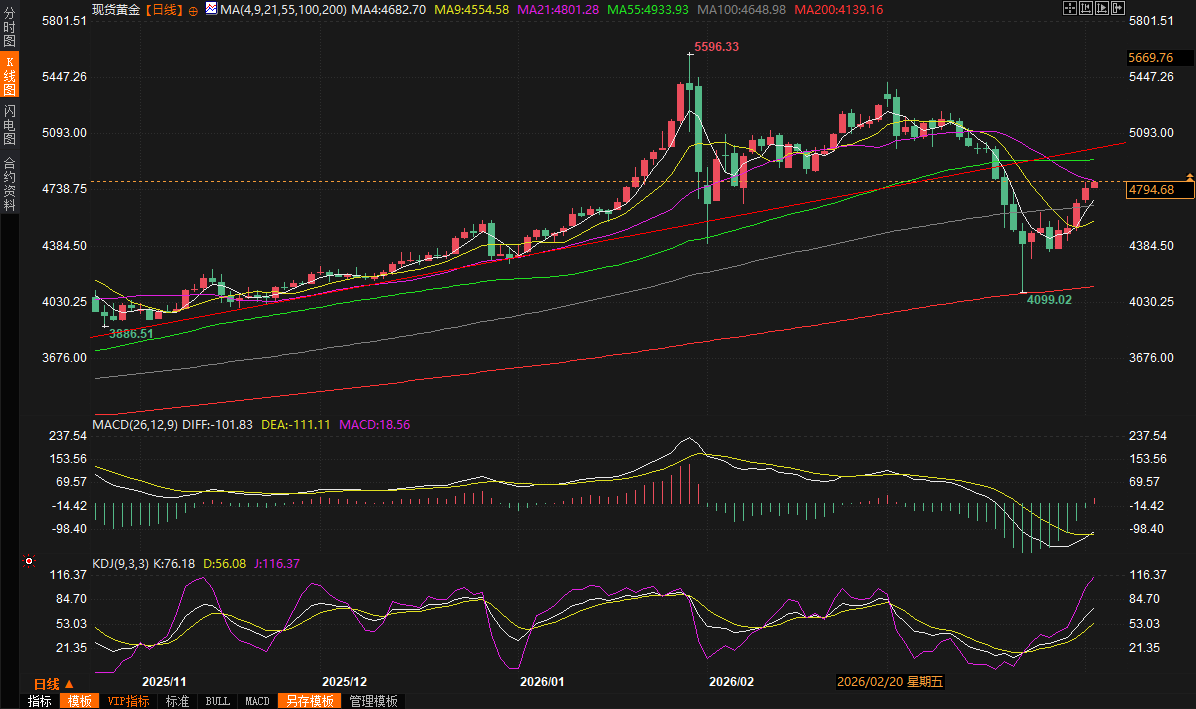Viewport: 1196px width, 709px height.
Task: Open the crosshair layout icon at top right
Action: click(1070, 8)
